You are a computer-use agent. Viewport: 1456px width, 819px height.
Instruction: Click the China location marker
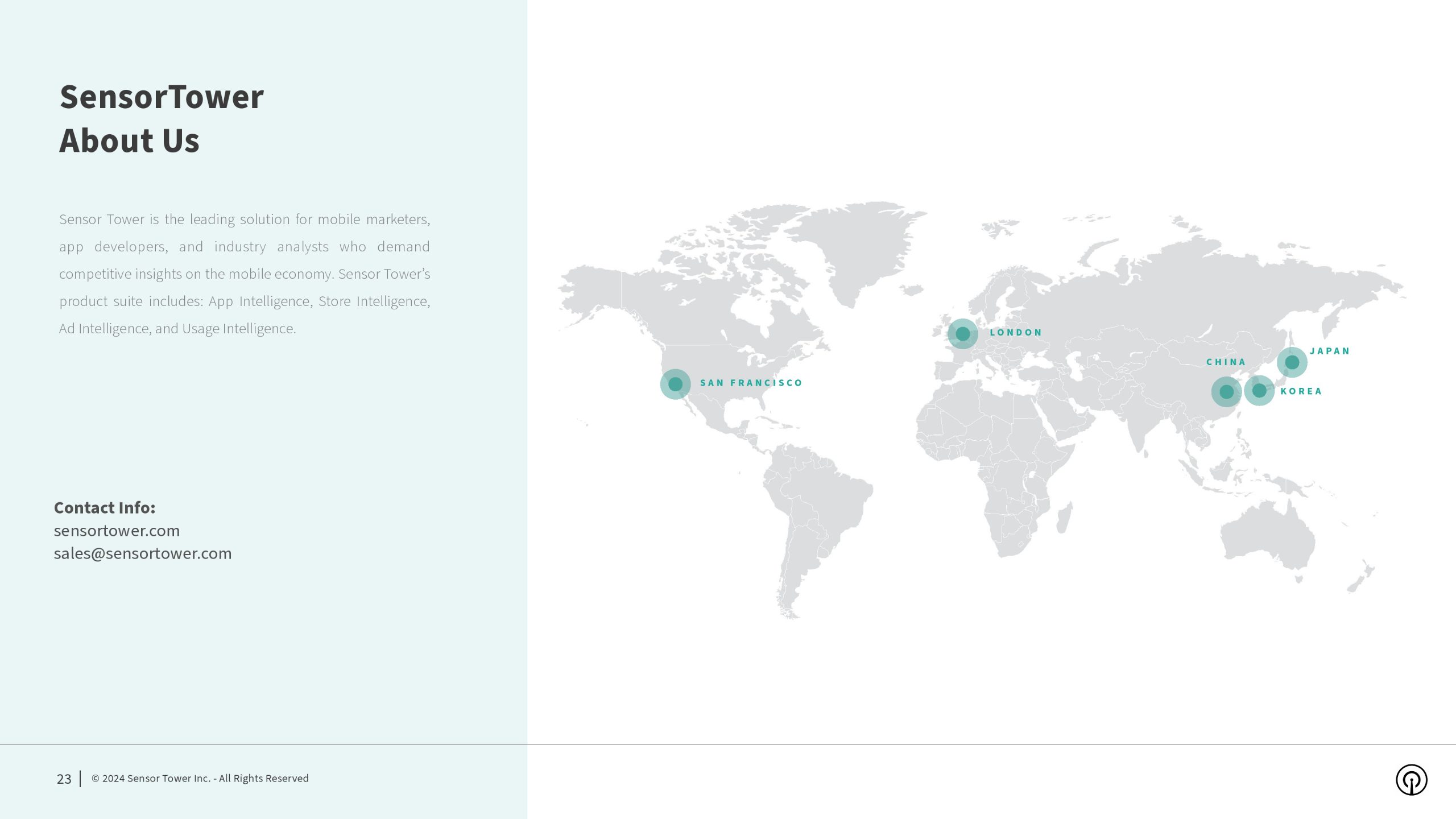coord(1226,392)
